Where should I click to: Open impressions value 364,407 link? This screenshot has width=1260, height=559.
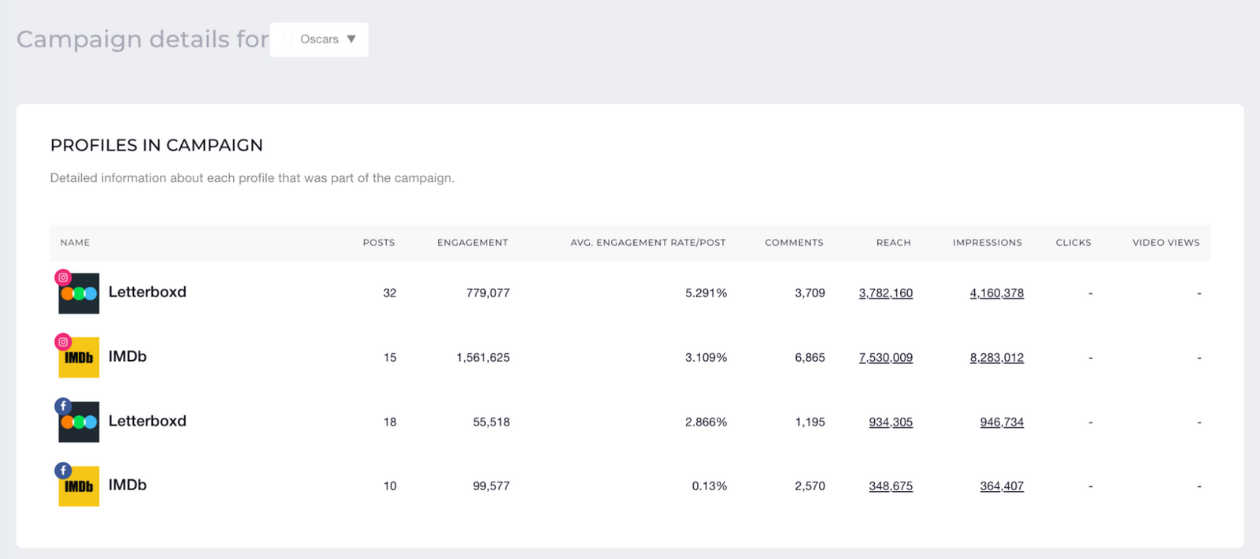click(x=1001, y=486)
